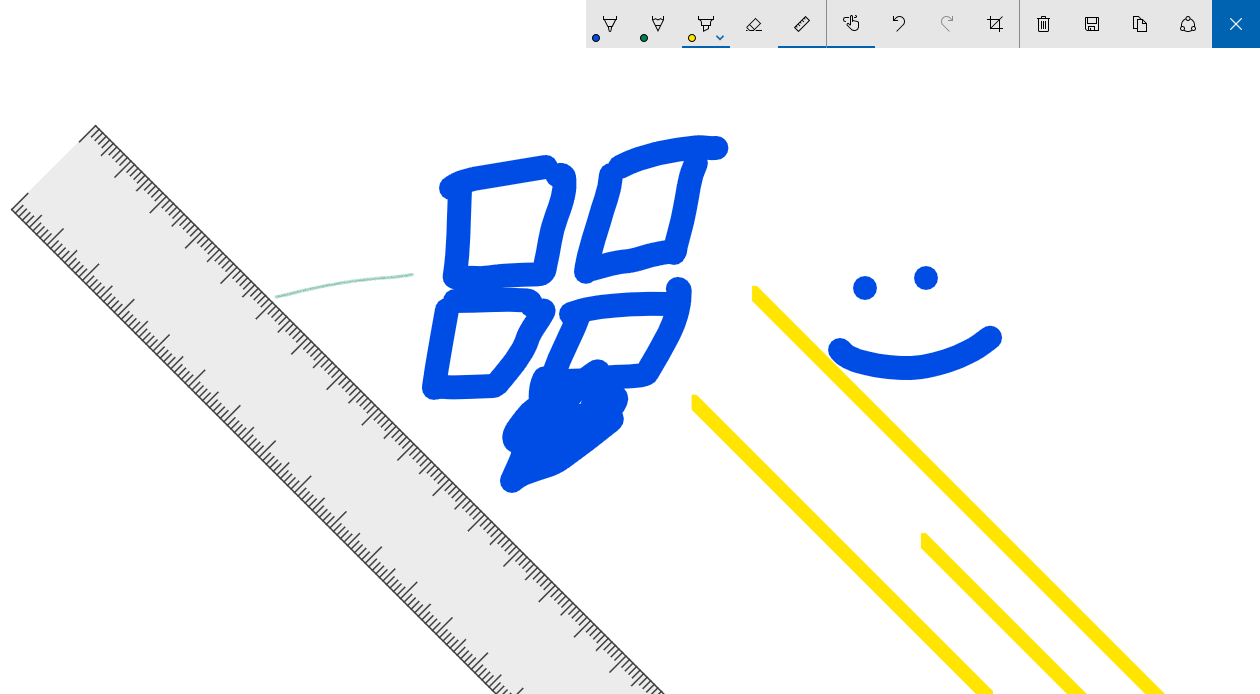Open the highlighter color dropdown chevron
Screen dimensions: 1260x694
720,38
